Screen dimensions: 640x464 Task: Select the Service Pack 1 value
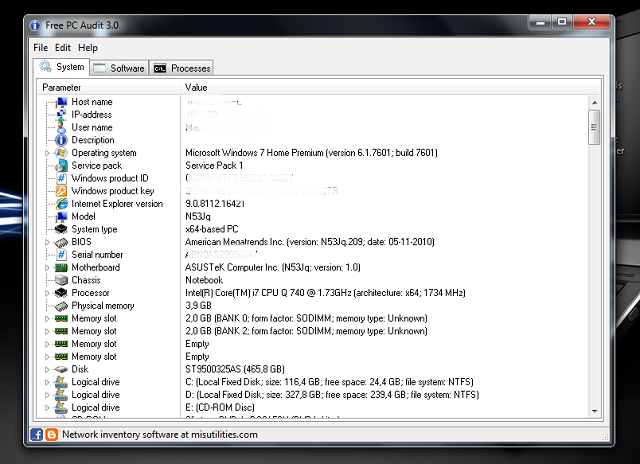point(214,166)
